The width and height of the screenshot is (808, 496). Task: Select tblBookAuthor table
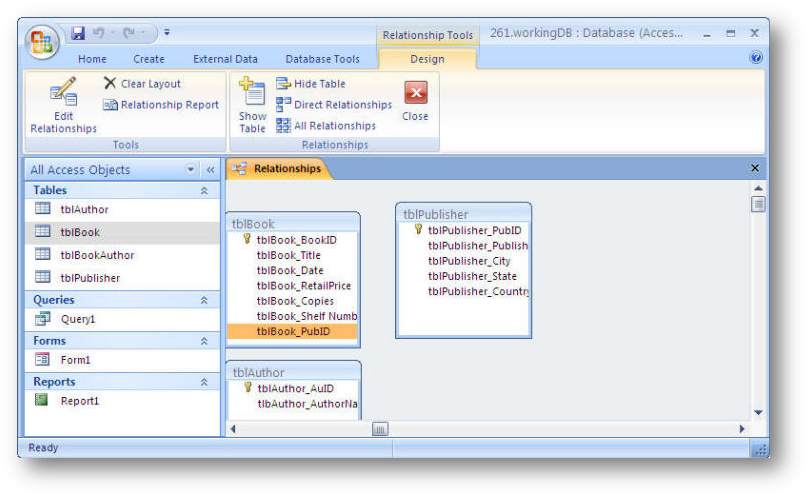(x=122, y=255)
